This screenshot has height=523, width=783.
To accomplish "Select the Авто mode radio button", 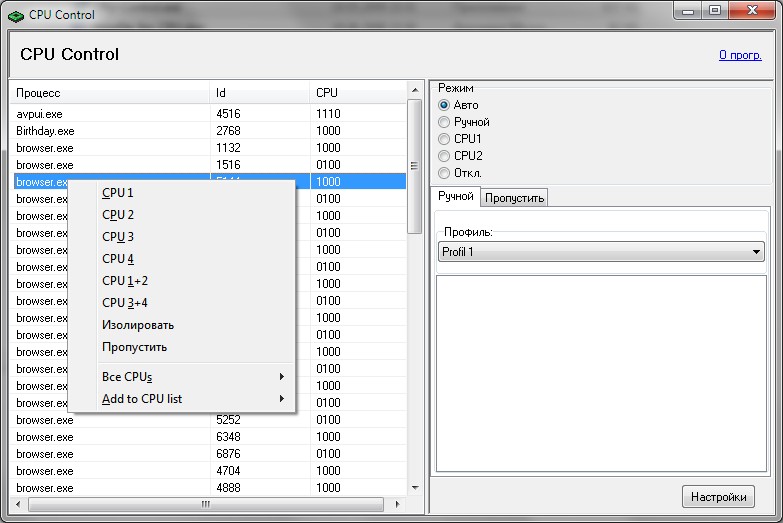I will pos(443,105).
